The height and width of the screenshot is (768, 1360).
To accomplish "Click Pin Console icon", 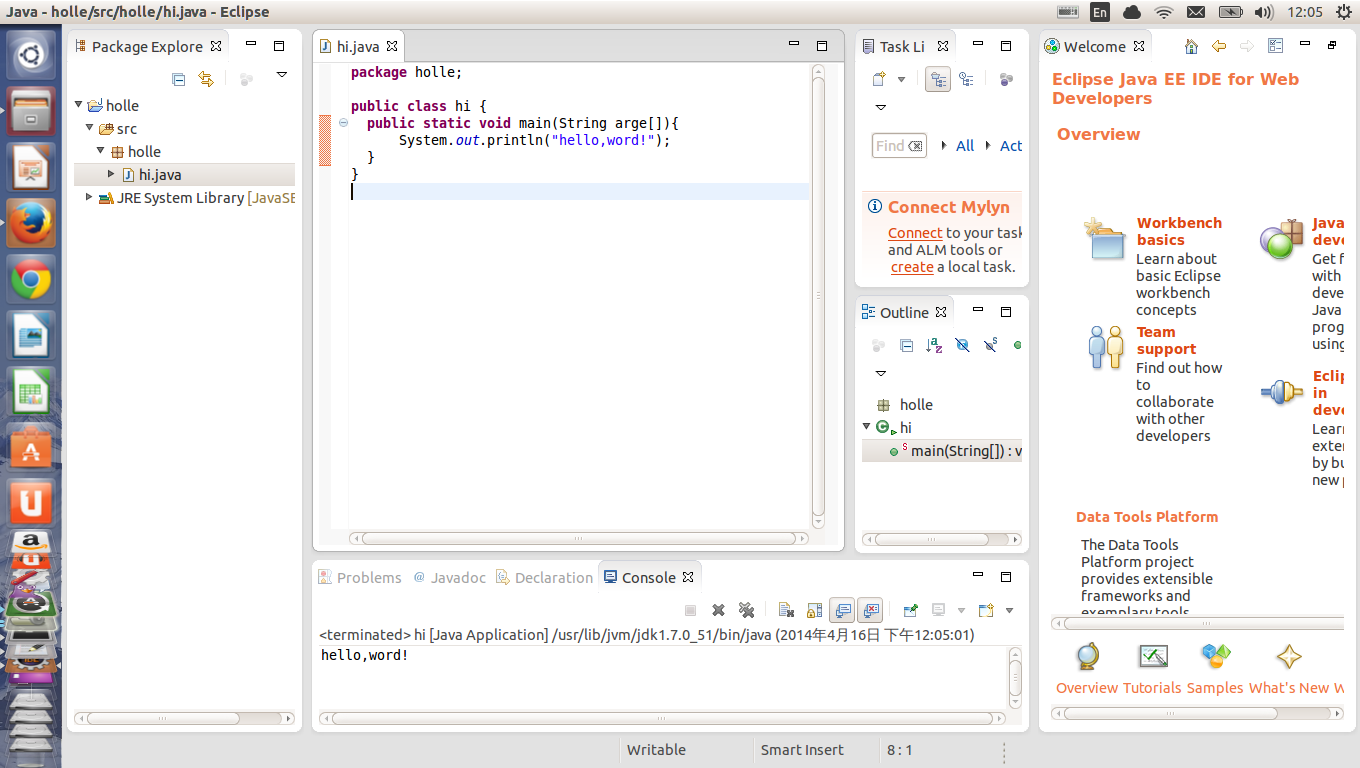I will pos(910,610).
